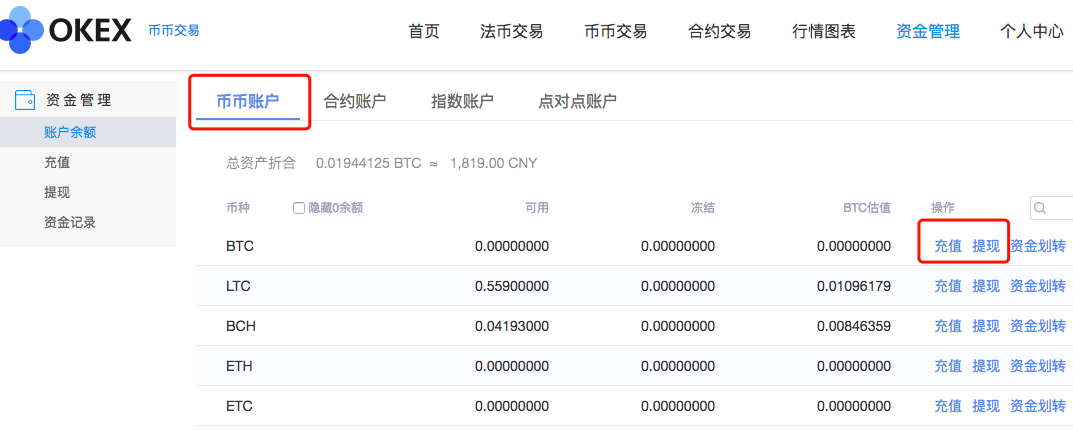The width and height of the screenshot is (1073, 430).
Task: Click 充值 in the BTC row
Action: [x=948, y=246]
